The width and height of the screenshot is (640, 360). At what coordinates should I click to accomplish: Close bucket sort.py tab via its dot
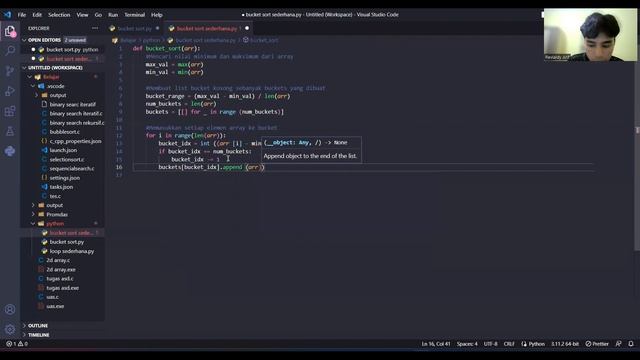point(158,28)
